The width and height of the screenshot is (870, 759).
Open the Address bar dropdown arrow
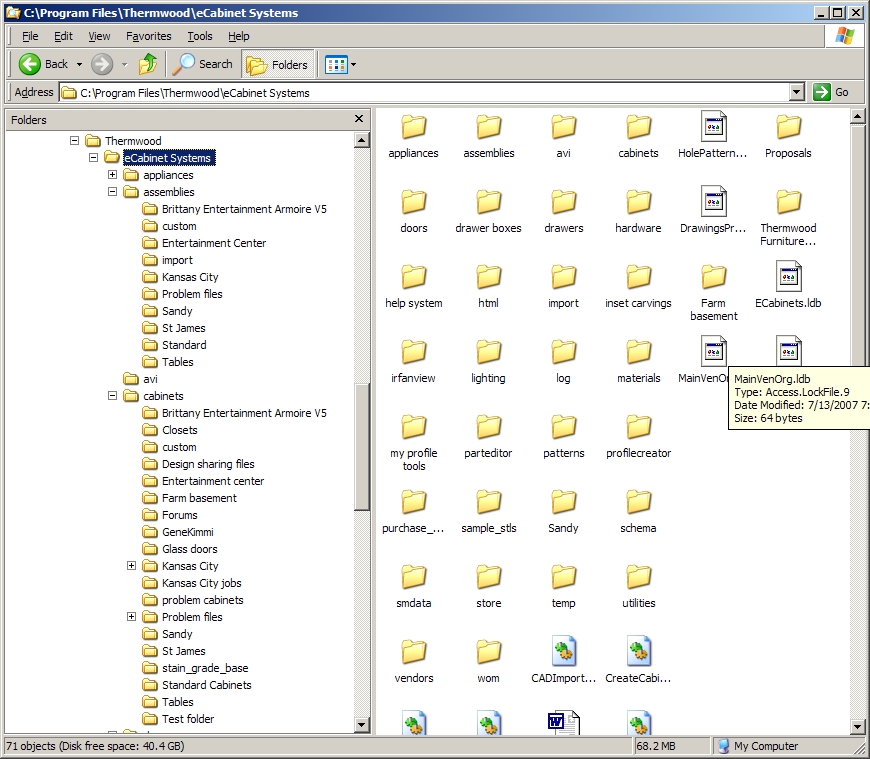(797, 92)
